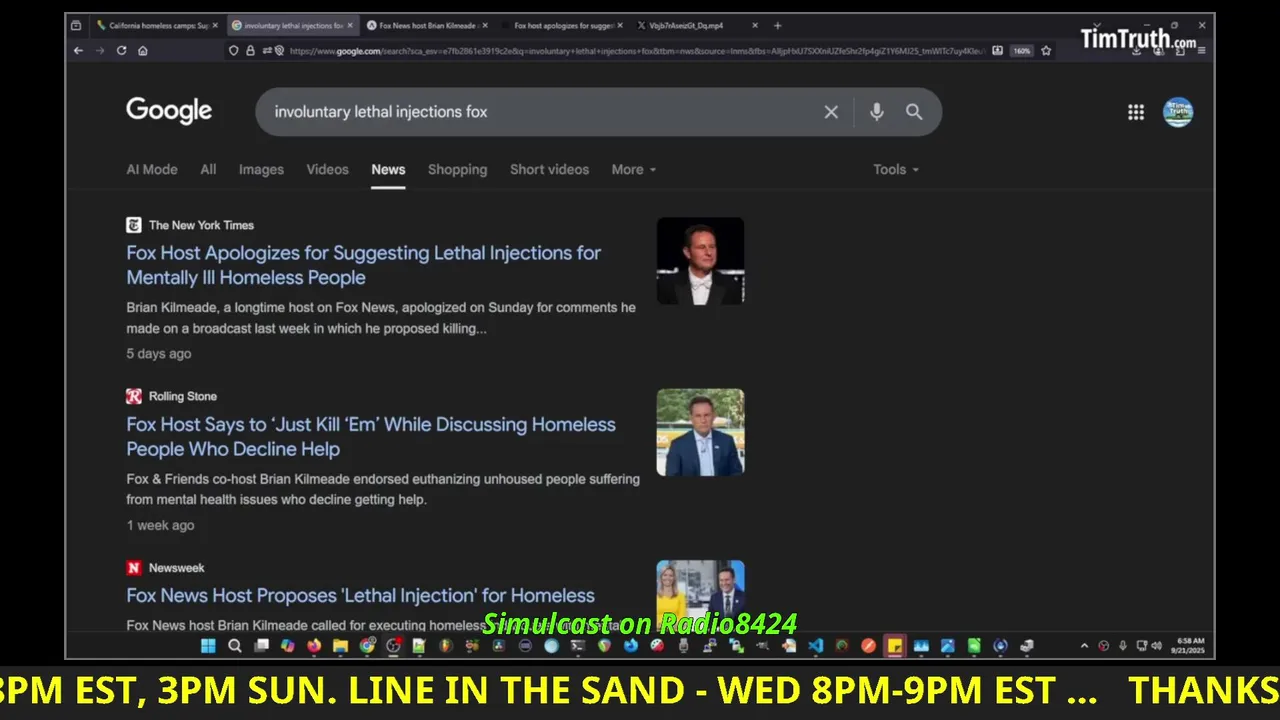Open Visual Studio Code from taskbar

tap(814, 646)
